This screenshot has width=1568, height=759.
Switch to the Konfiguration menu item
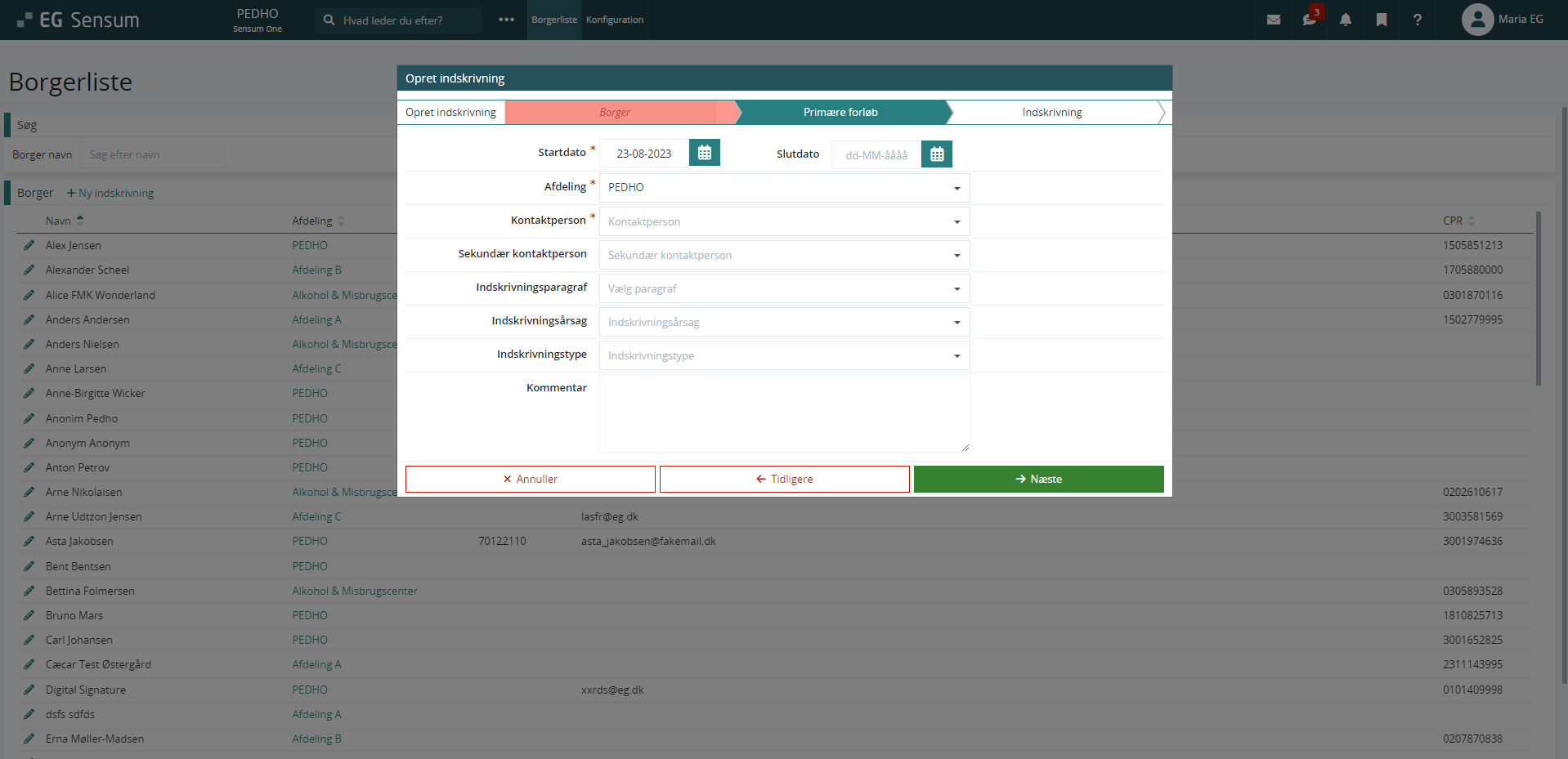(614, 20)
